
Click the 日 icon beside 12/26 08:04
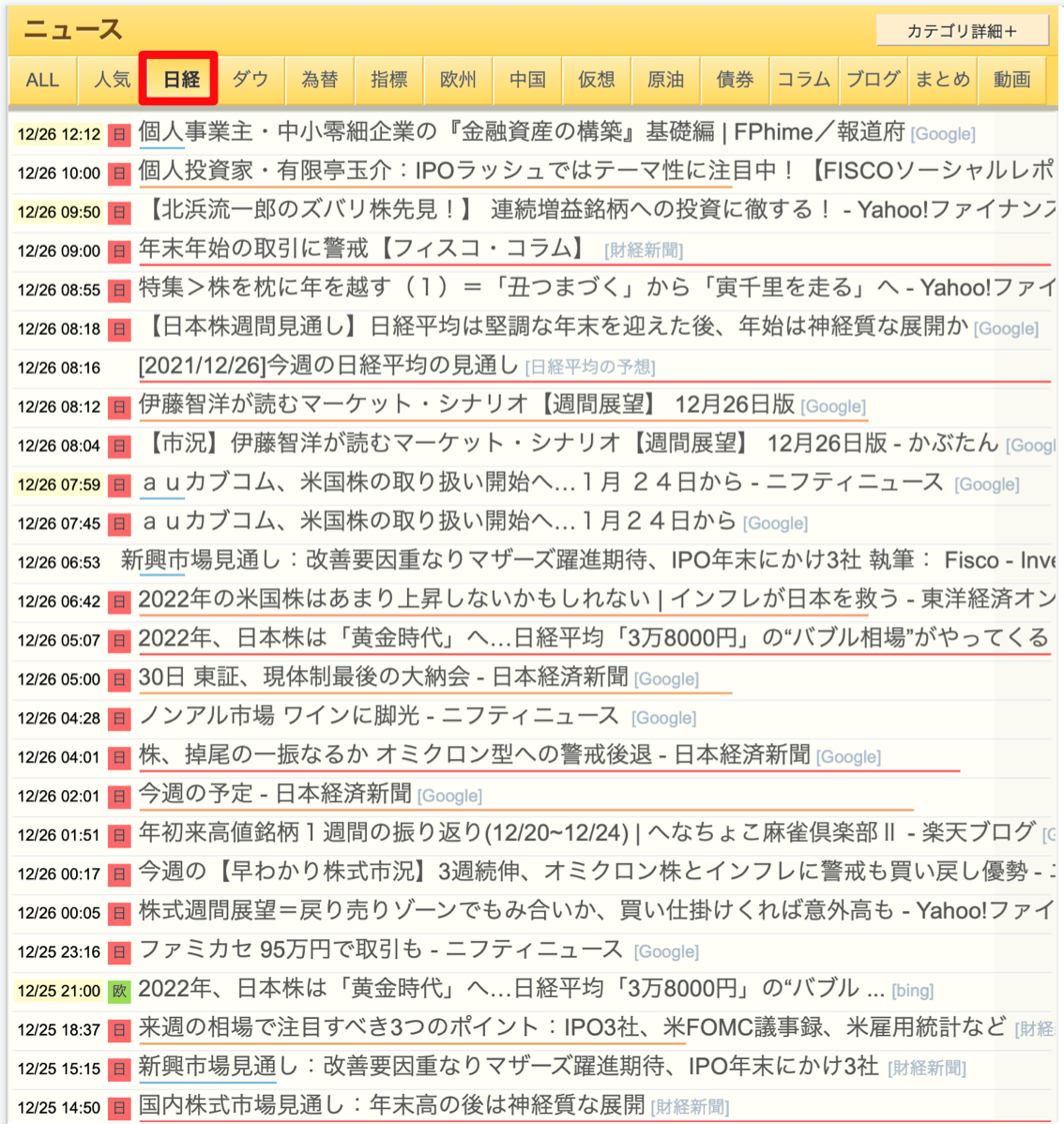[119, 446]
